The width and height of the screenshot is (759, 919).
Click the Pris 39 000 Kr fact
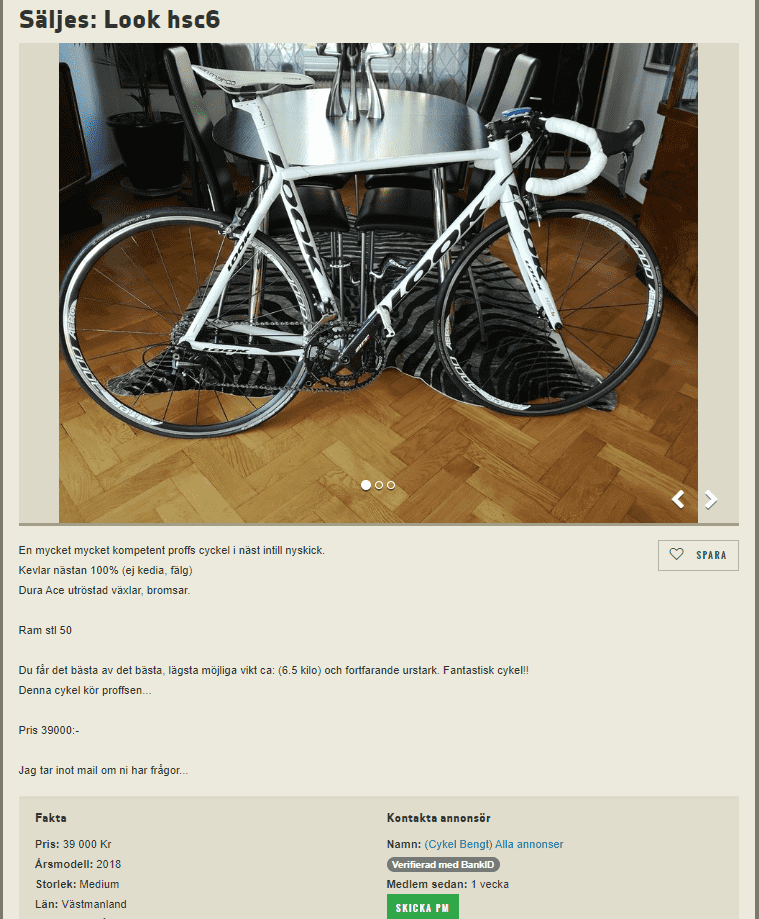tap(73, 844)
